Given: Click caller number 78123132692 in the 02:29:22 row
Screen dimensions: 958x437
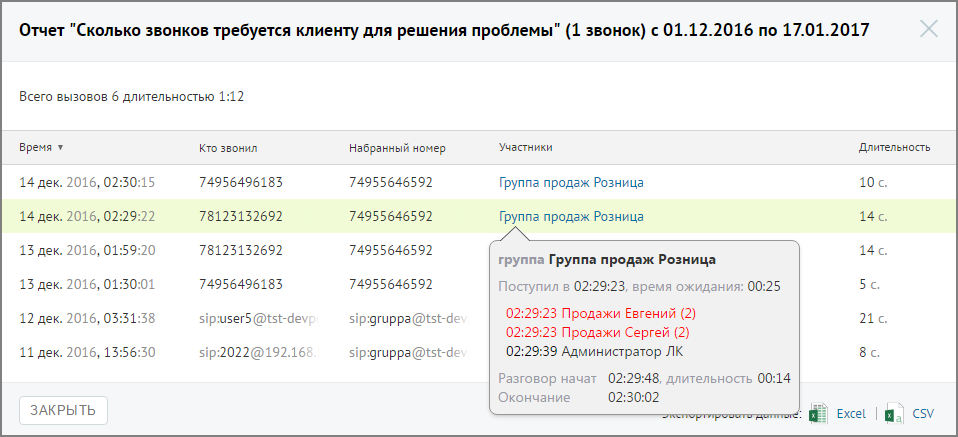Looking at the screenshot, I should 241,216.
